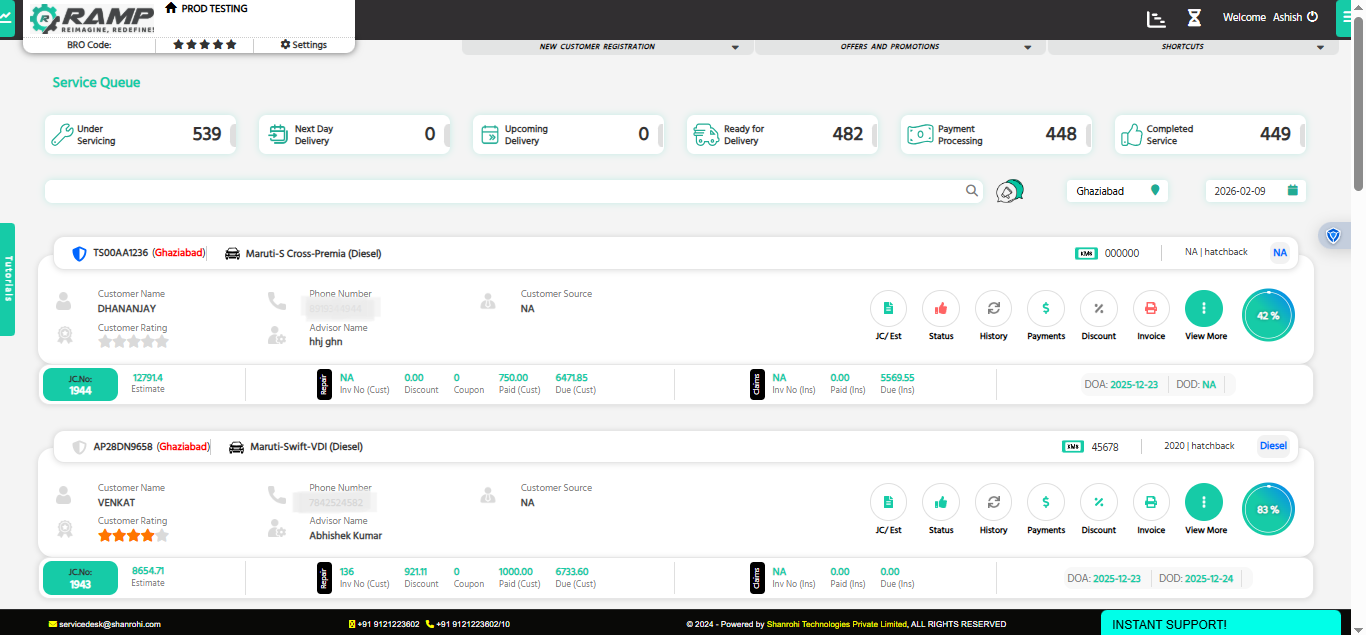Click the INSTANT SUPPORT button
This screenshot has width=1366, height=635.
click(1219, 623)
